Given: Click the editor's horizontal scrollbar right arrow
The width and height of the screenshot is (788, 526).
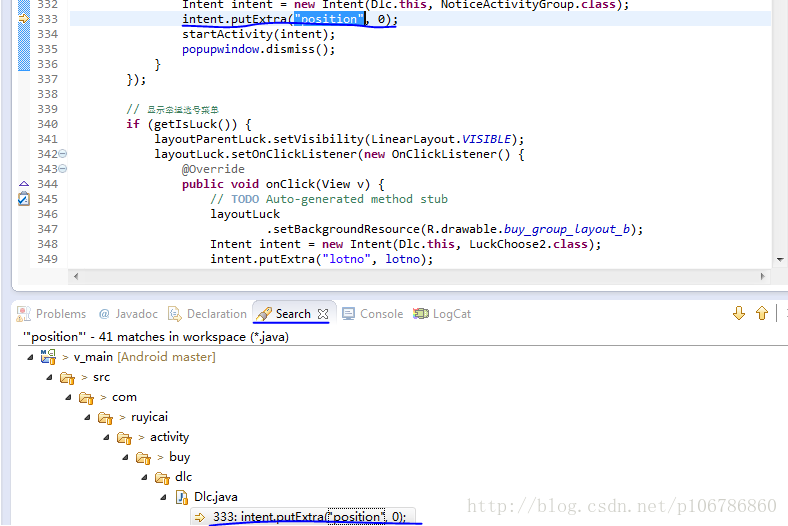Looking at the screenshot, I should click(x=762, y=276).
